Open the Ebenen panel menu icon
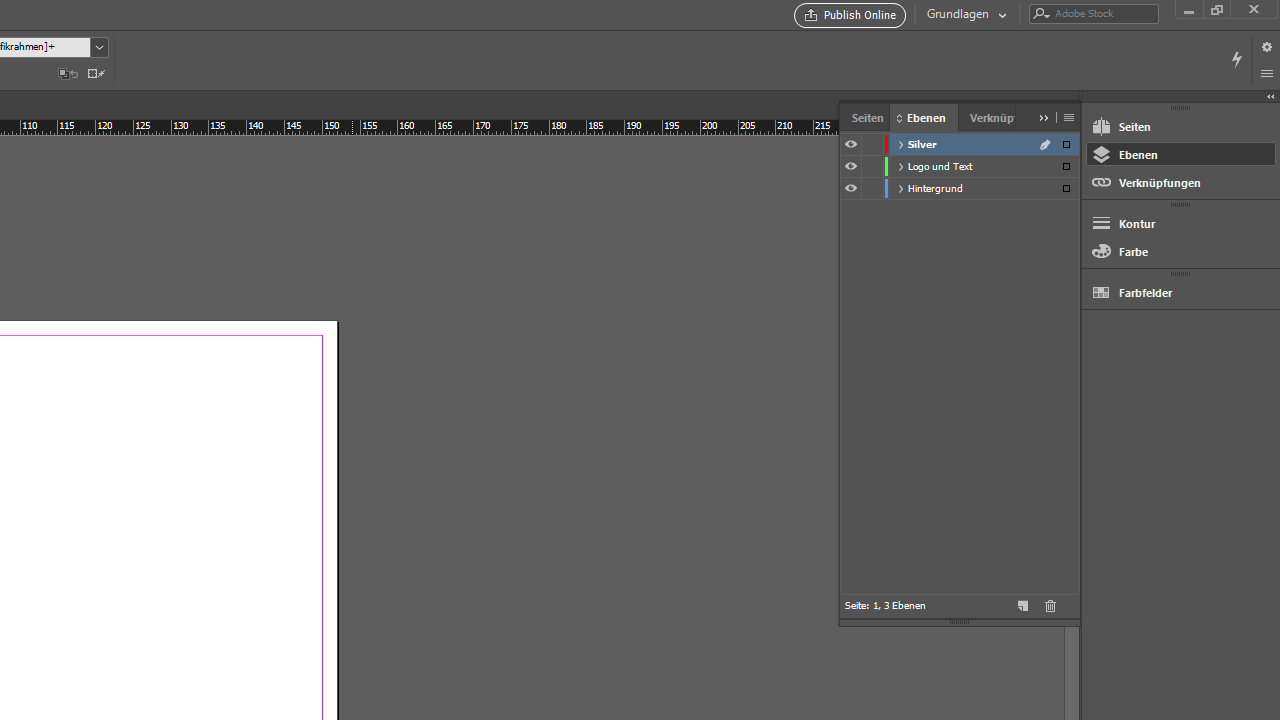 (1069, 118)
